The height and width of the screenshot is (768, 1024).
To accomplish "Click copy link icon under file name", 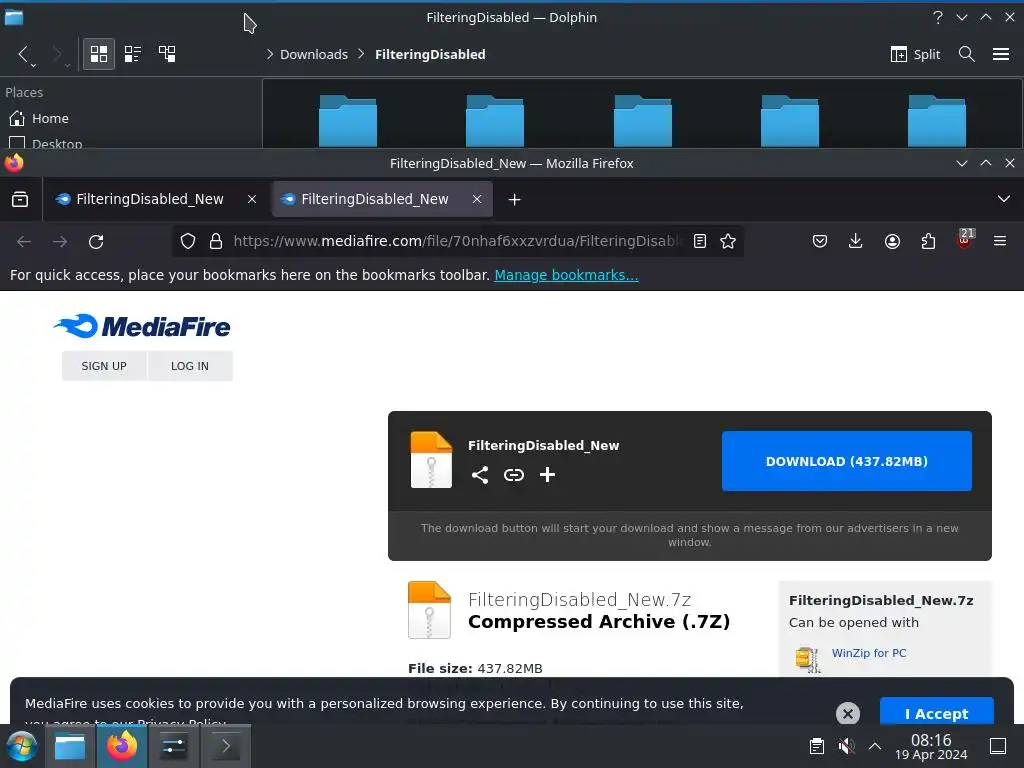I will click(x=514, y=475).
